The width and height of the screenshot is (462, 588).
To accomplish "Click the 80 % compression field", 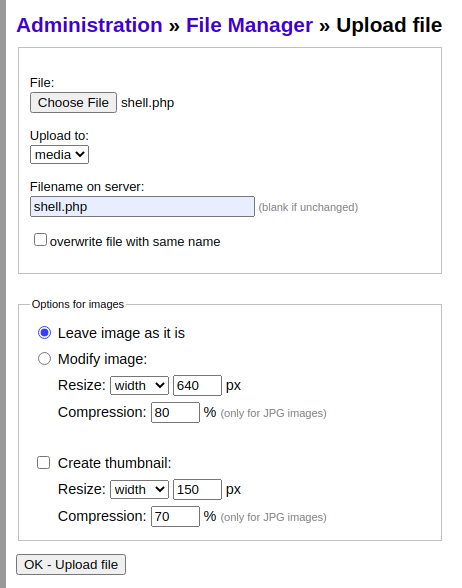I will (x=176, y=412).
